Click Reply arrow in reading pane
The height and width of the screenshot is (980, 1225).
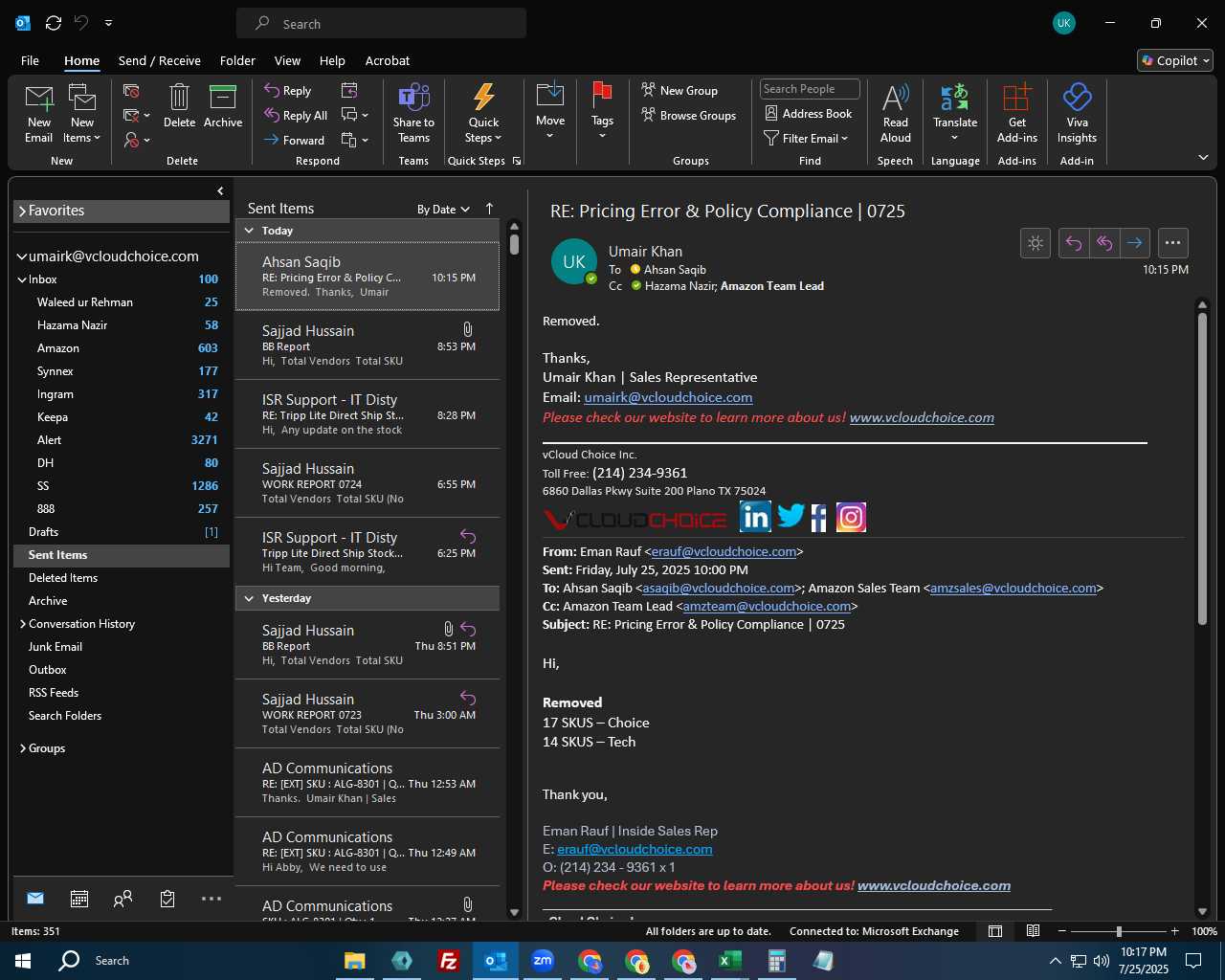pos(1074,243)
